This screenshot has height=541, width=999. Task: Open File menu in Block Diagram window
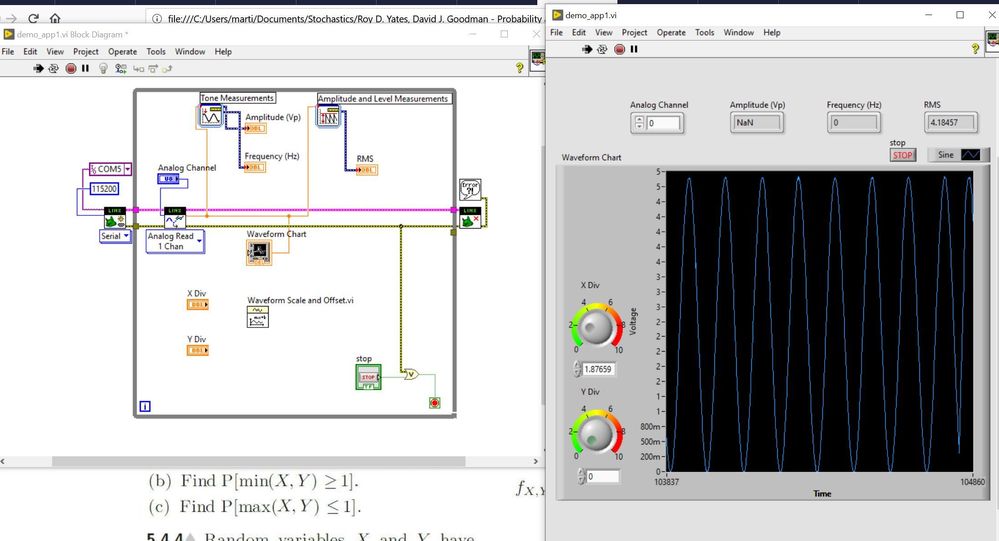pos(8,52)
